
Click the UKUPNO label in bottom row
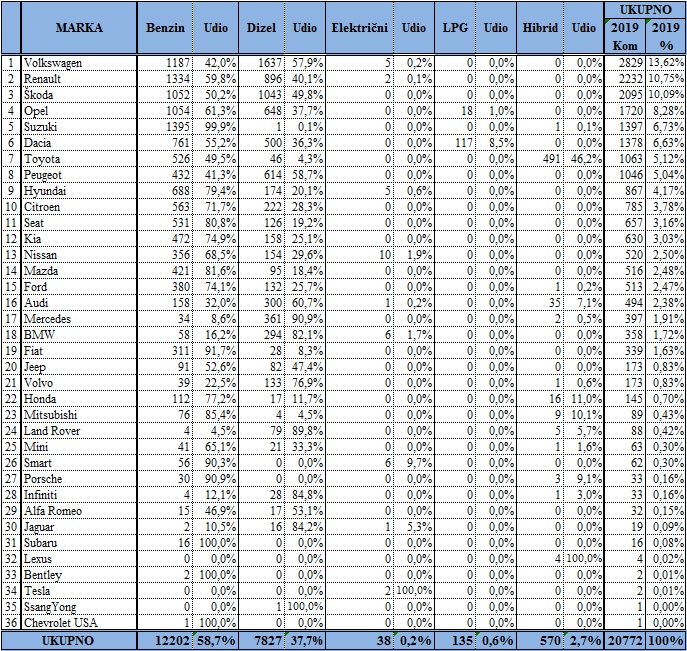68,638
